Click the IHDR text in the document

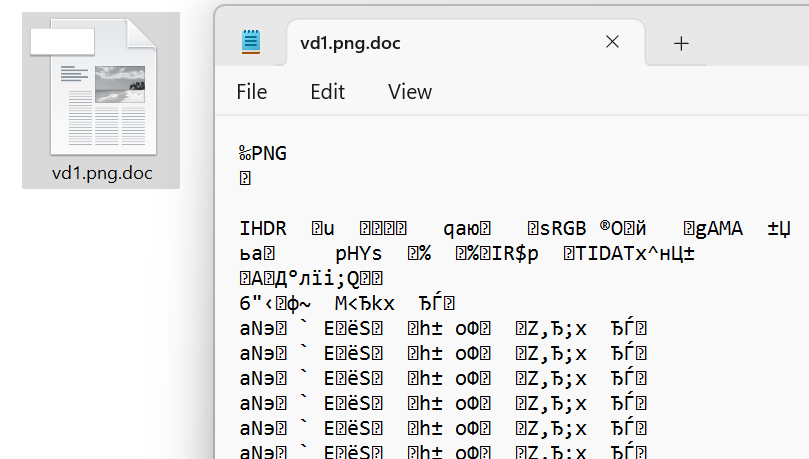pos(263,228)
